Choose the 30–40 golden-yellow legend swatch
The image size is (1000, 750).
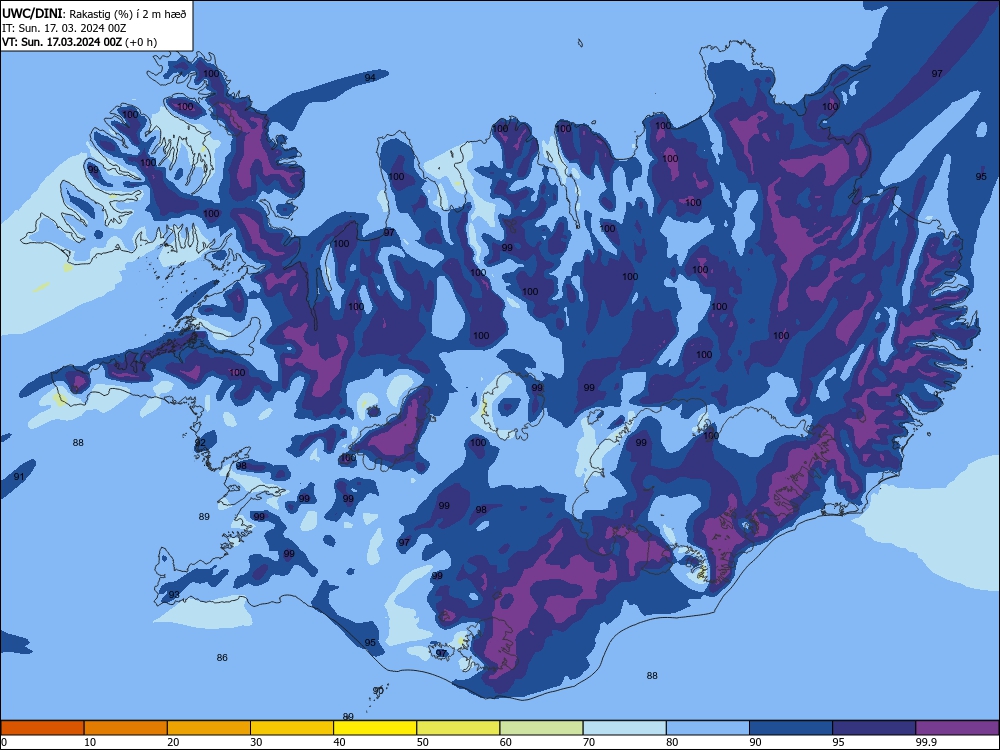coord(292,728)
